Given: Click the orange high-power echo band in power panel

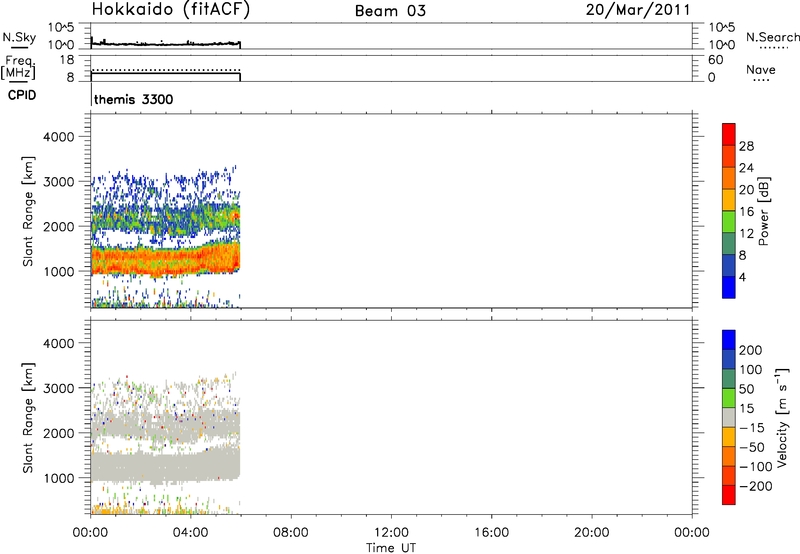Looking at the screenshot, I should pos(165,259).
